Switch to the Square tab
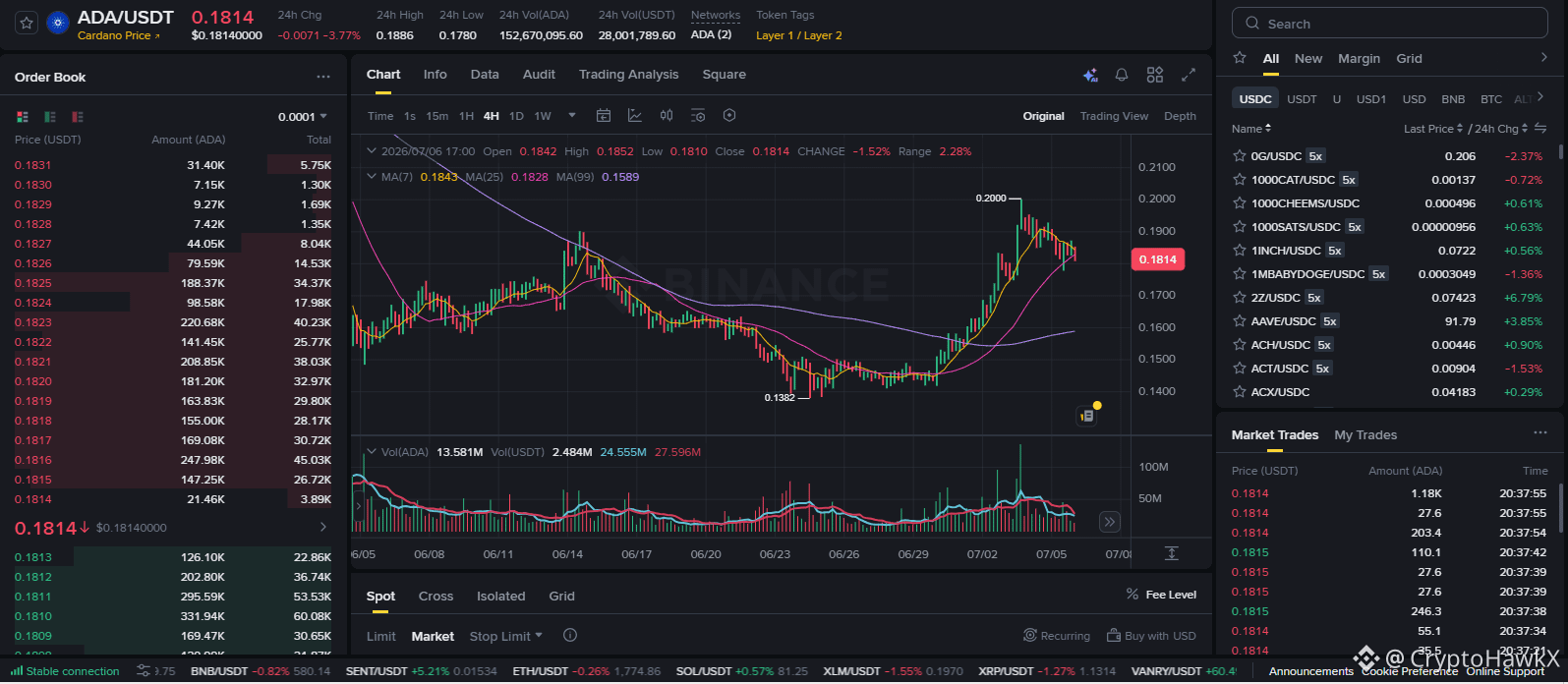1568x684 pixels. tap(724, 75)
